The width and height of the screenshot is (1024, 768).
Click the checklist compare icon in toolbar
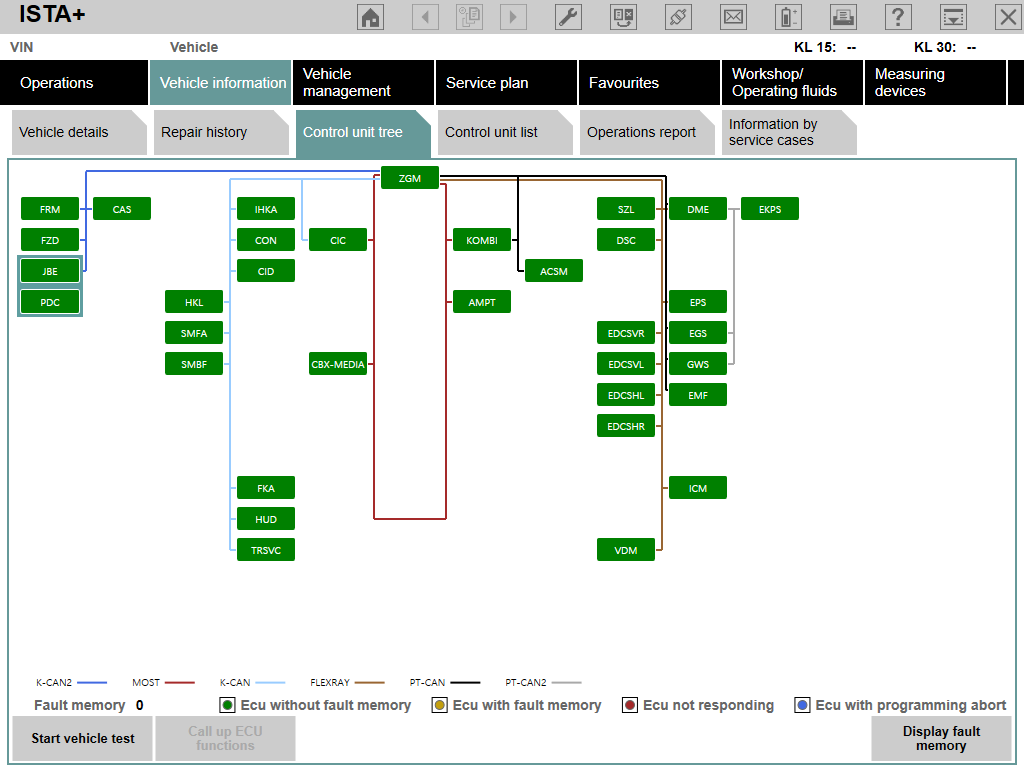(x=623, y=17)
